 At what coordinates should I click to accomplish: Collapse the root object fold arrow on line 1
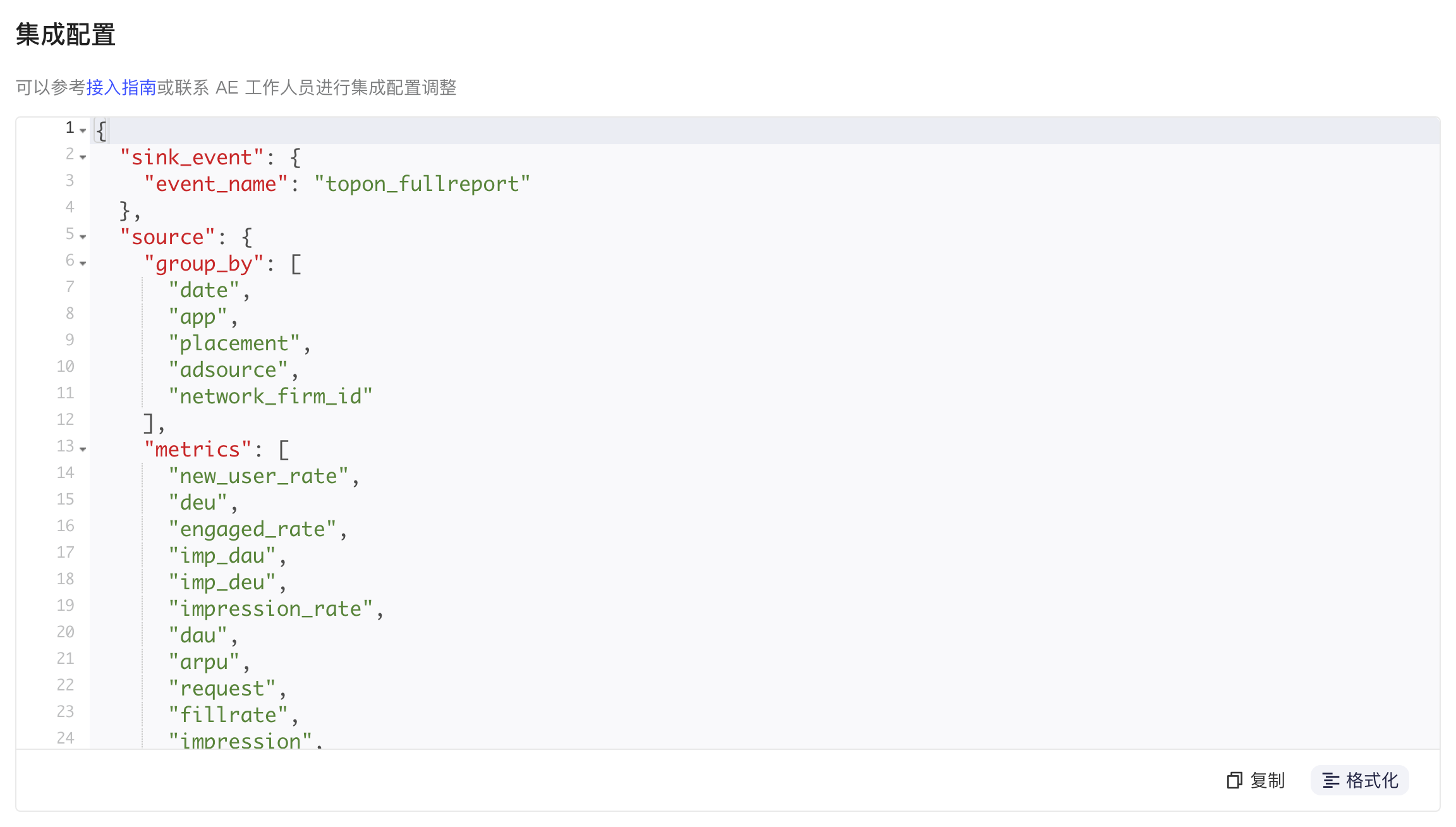tap(83, 130)
